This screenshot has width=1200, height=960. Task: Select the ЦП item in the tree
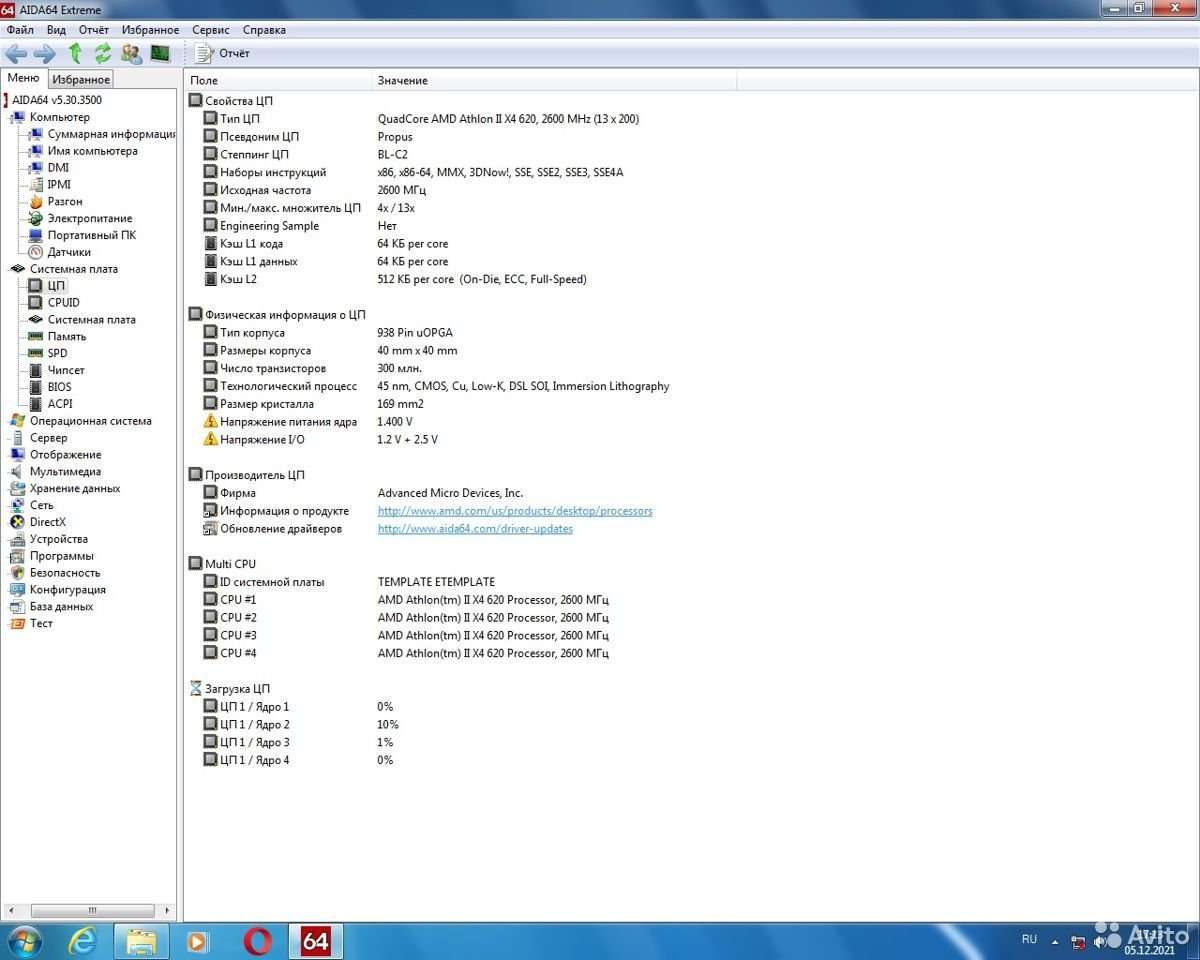[56, 286]
